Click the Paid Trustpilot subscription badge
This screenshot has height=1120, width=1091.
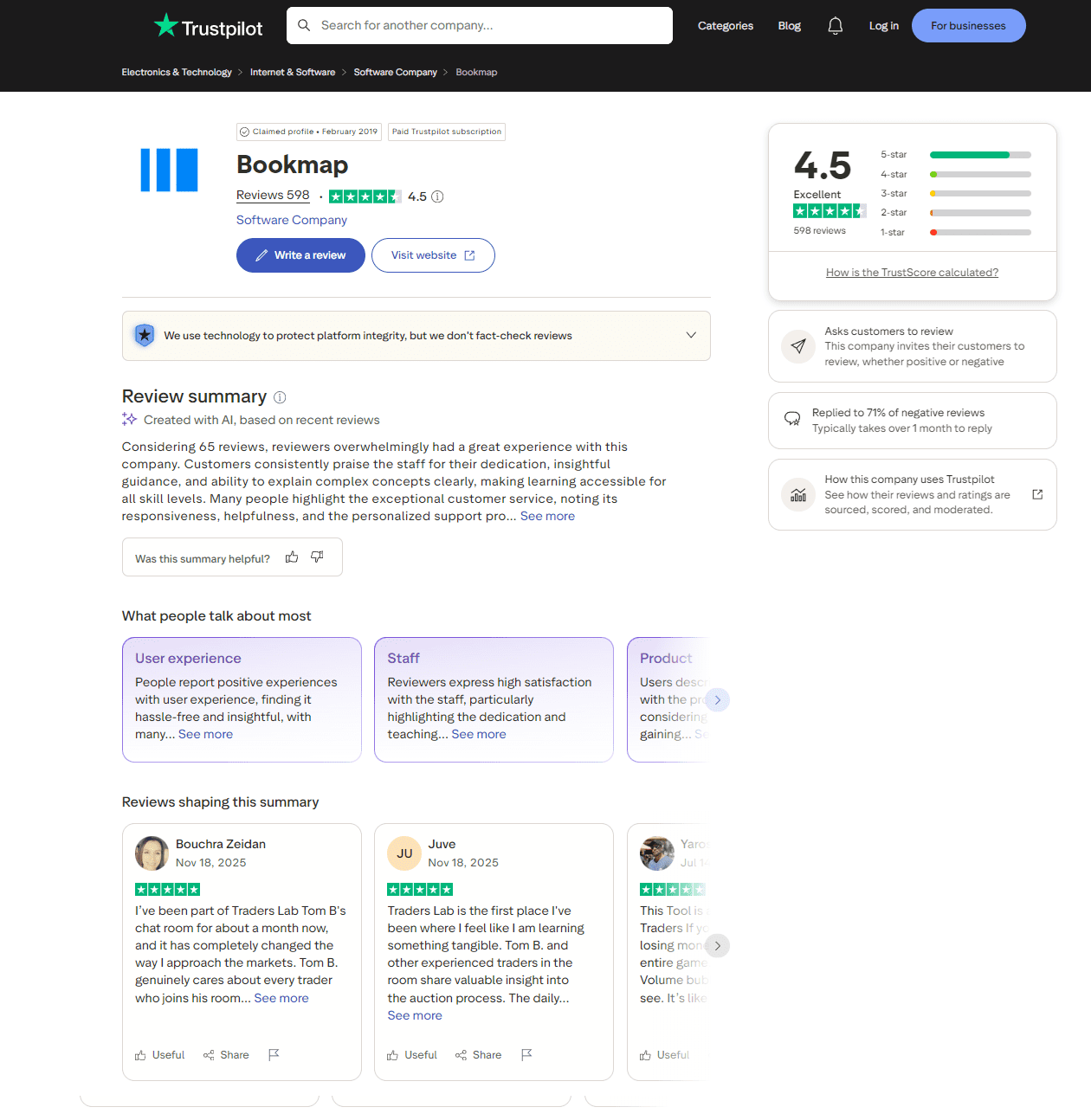[x=447, y=132]
